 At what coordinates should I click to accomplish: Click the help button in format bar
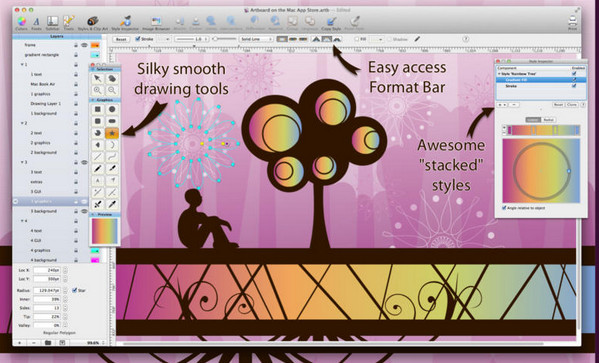click(465, 39)
